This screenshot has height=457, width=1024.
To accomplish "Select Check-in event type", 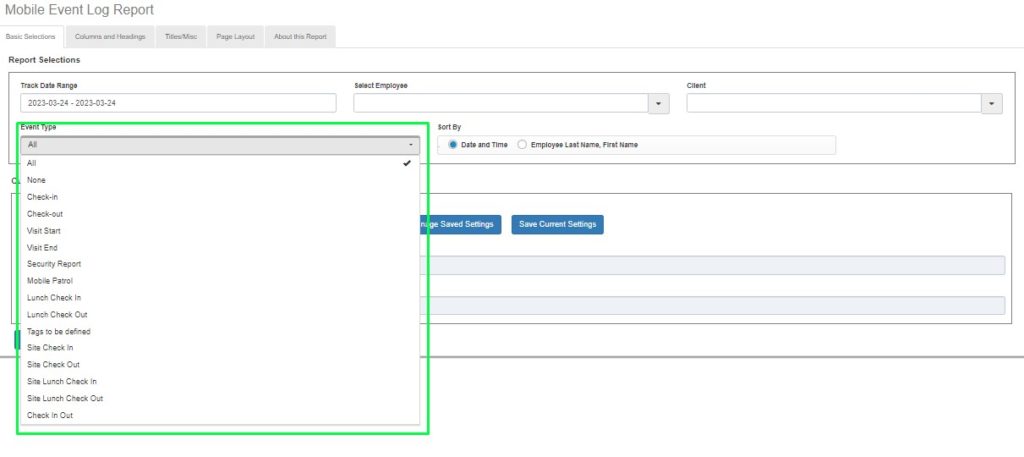I will [x=43, y=197].
